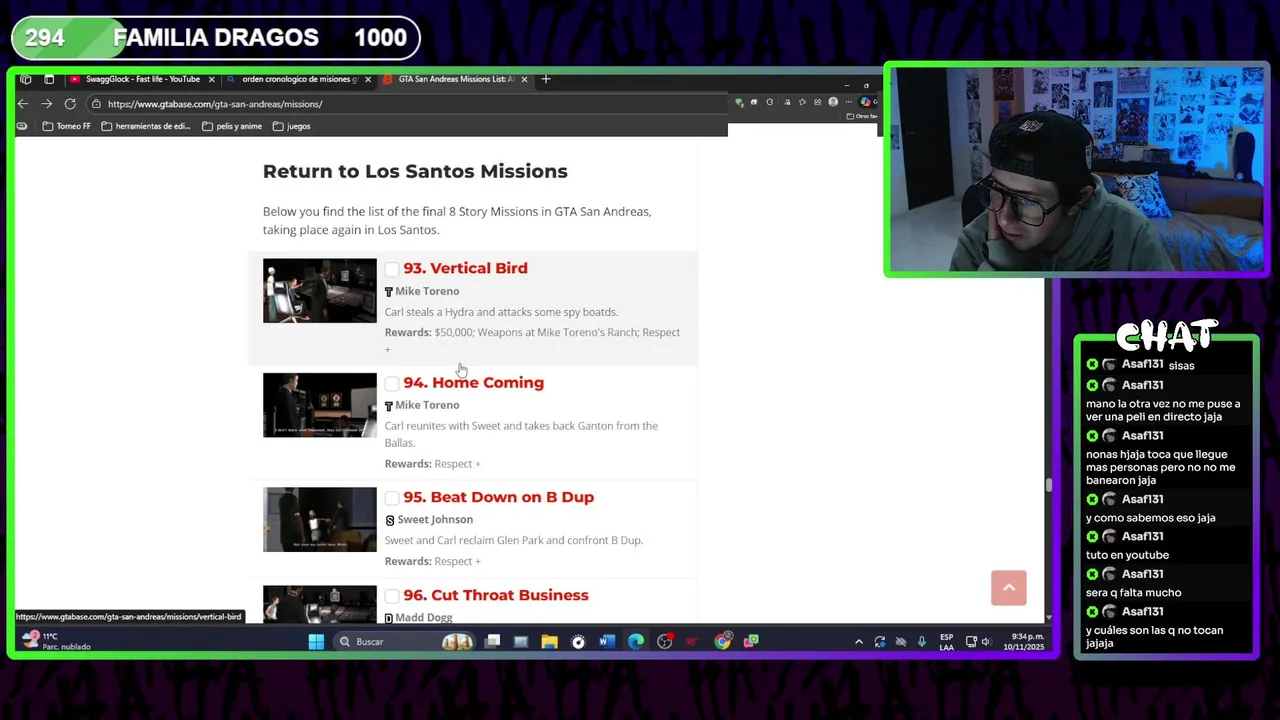Viewport: 1280px width, 720px height.
Task: Open Microsoft Edge from taskbar
Action: [x=636, y=641]
